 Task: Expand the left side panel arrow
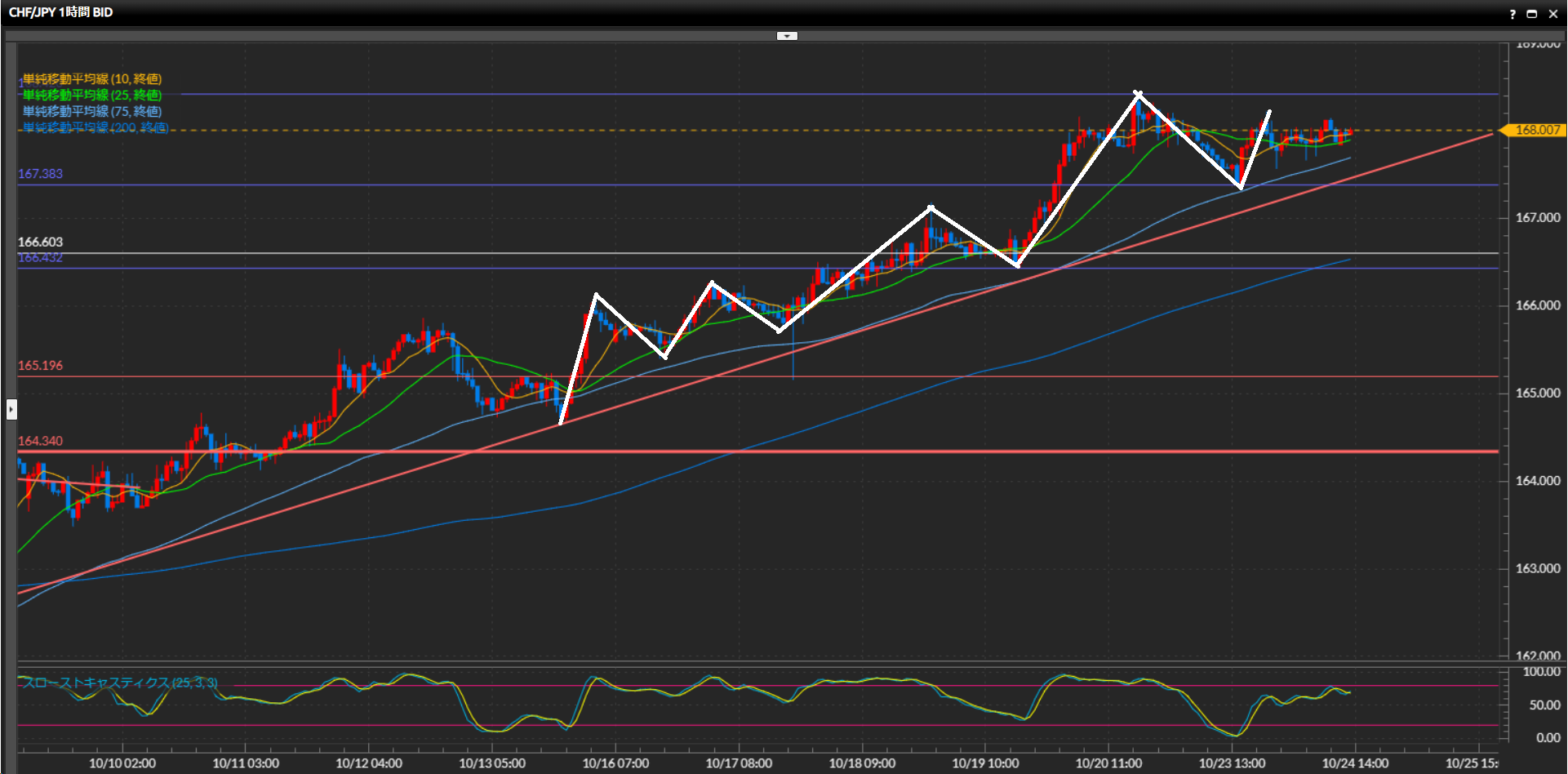[11, 408]
